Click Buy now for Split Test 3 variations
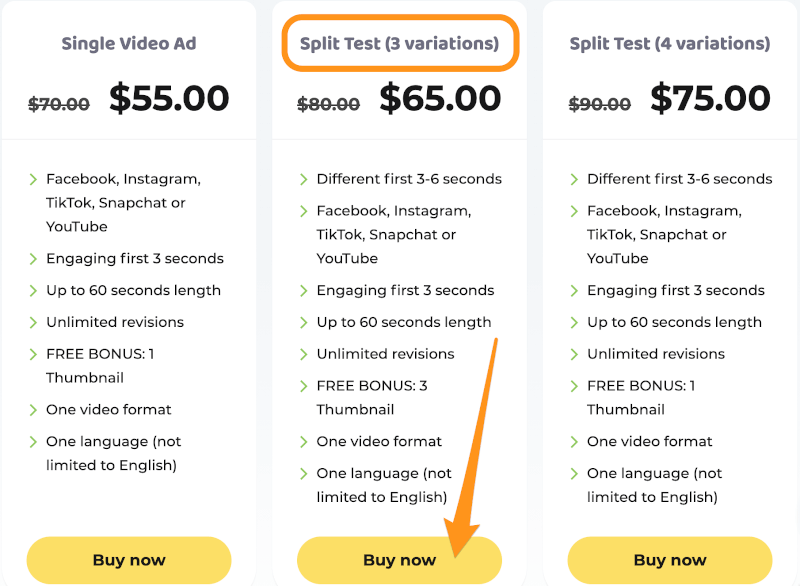 pos(399,559)
